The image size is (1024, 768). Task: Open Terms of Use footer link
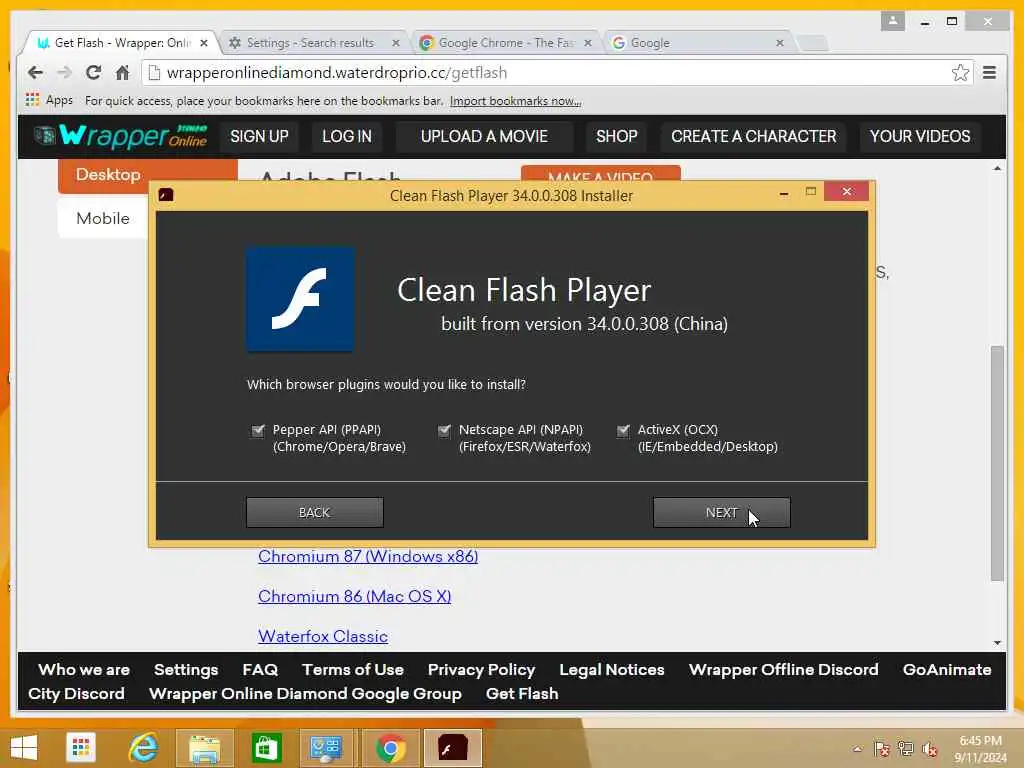(353, 669)
